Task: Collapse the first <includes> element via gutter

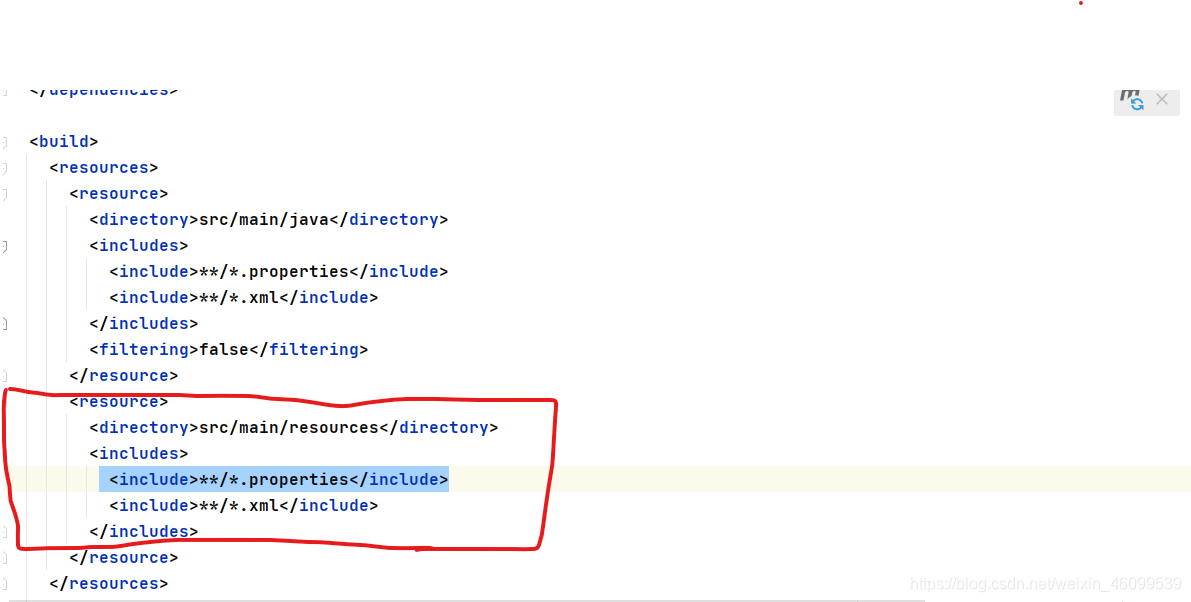Action: tap(4, 245)
